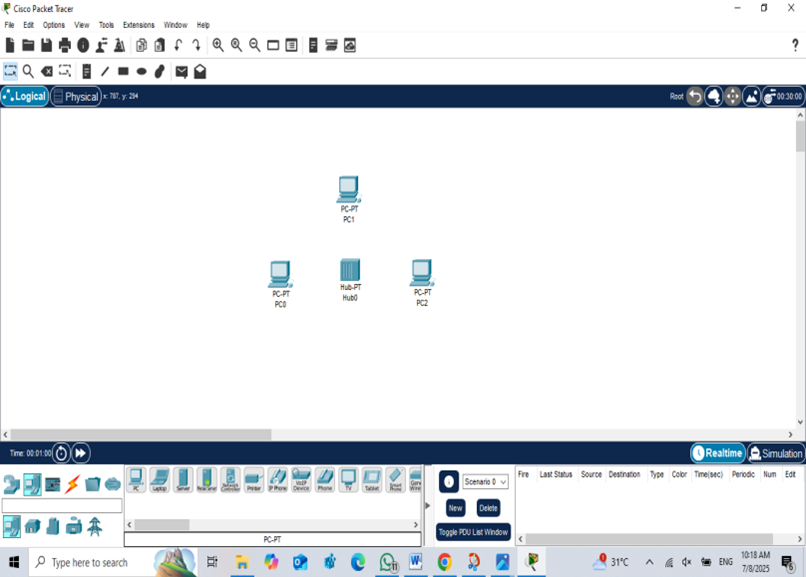Pick IP Phone from the device list
This screenshot has height=577, width=806.
278,480
